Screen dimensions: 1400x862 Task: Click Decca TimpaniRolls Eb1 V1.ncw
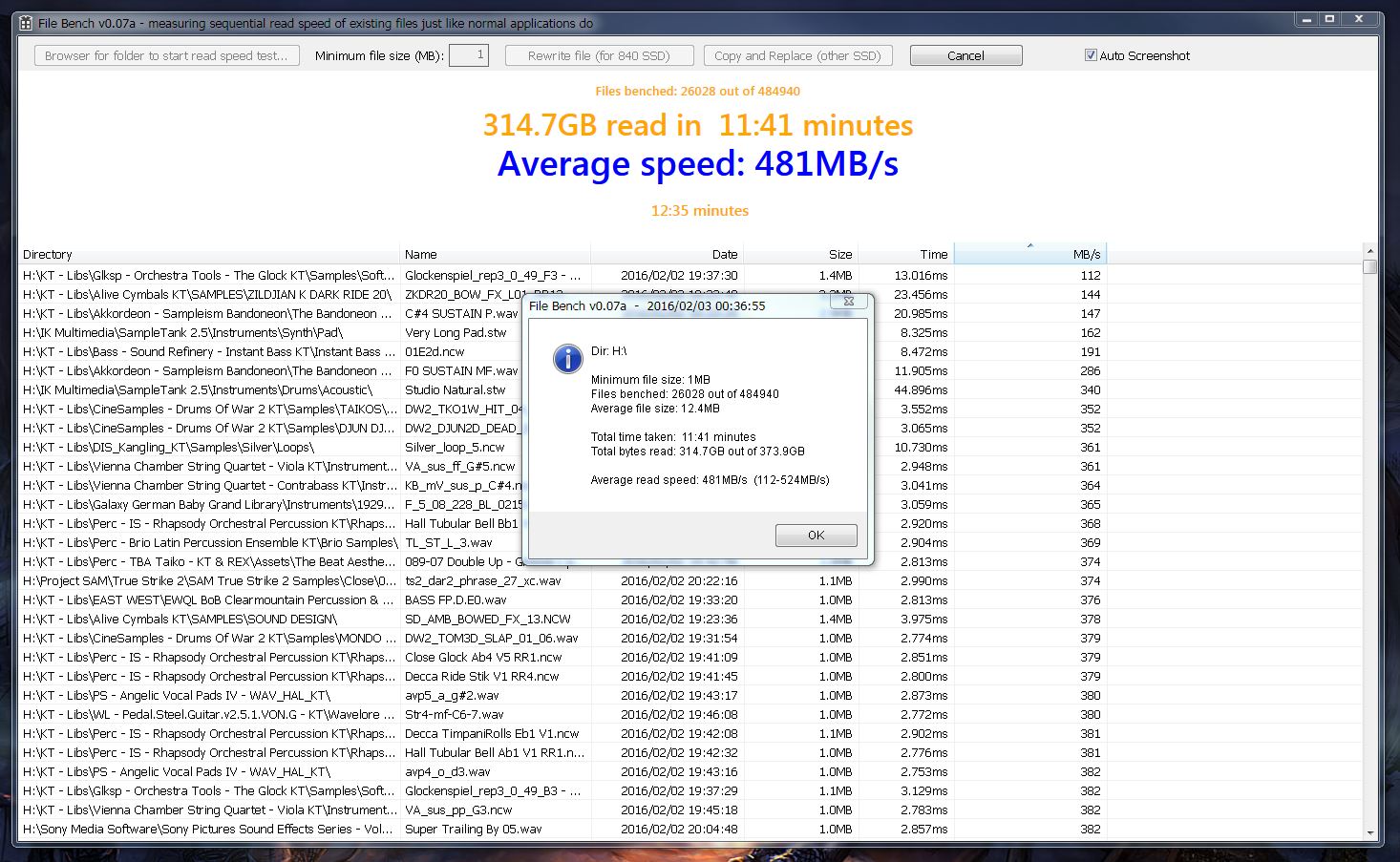tap(492, 733)
